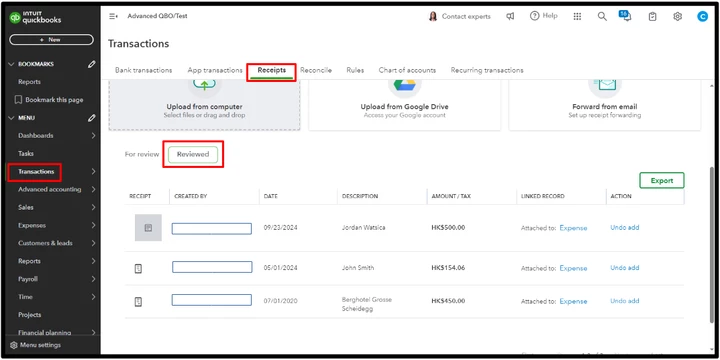The height and width of the screenshot is (360, 720).
Task: Open the notifications icon with badge
Action: coord(625,16)
